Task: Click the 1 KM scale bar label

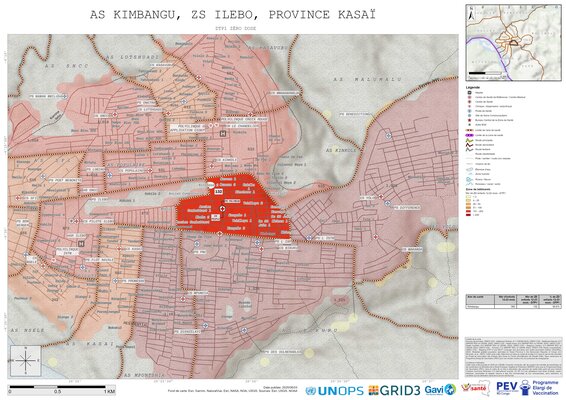Action: coord(109,391)
